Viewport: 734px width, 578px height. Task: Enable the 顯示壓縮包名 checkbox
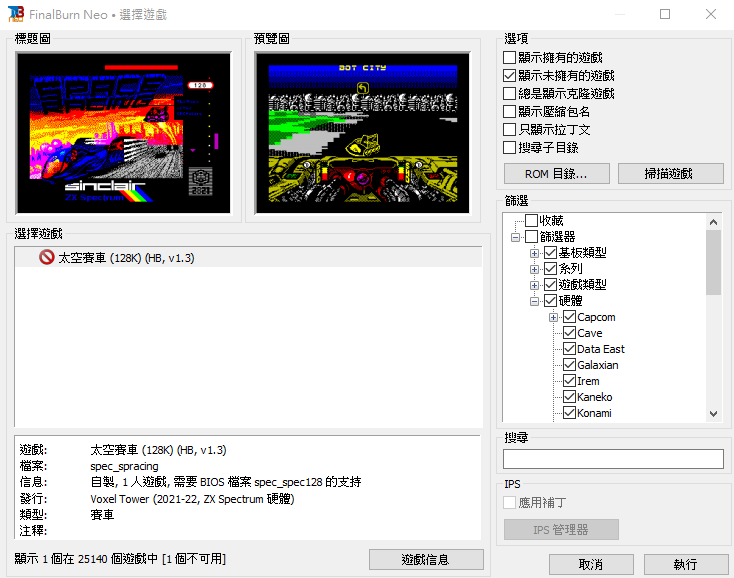(509, 111)
